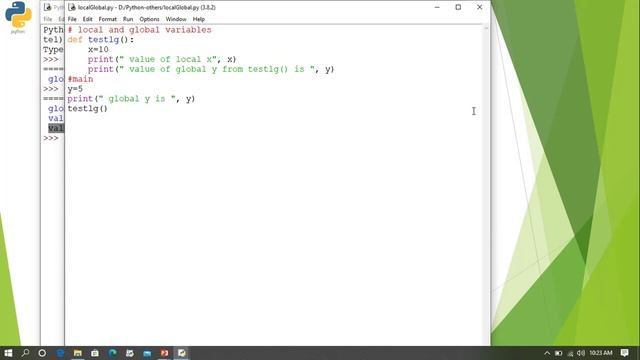
Task: Maximize the localGlobal.py editor window
Action: (x=458, y=7)
